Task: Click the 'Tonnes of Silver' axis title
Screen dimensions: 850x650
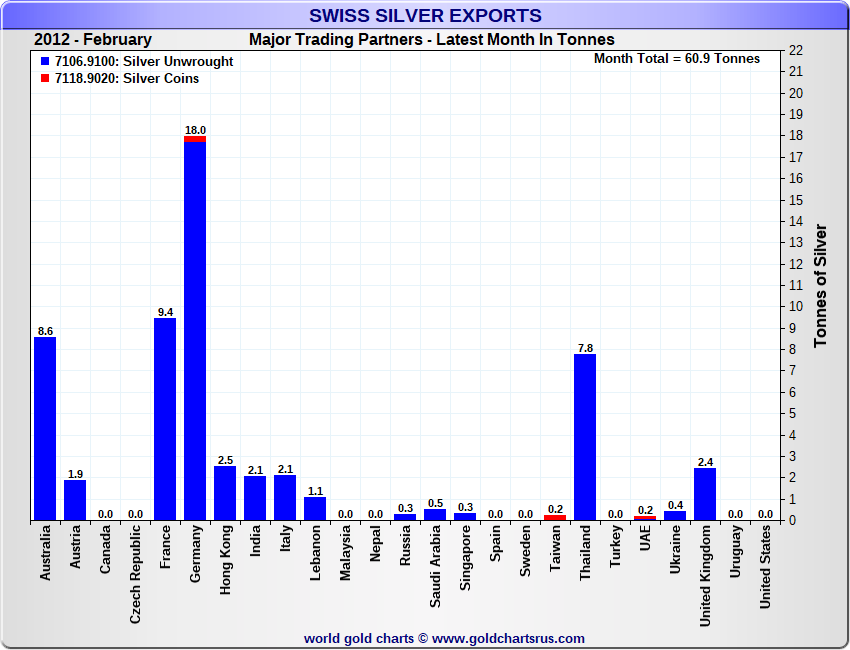Action: pyautogui.click(x=821, y=286)
